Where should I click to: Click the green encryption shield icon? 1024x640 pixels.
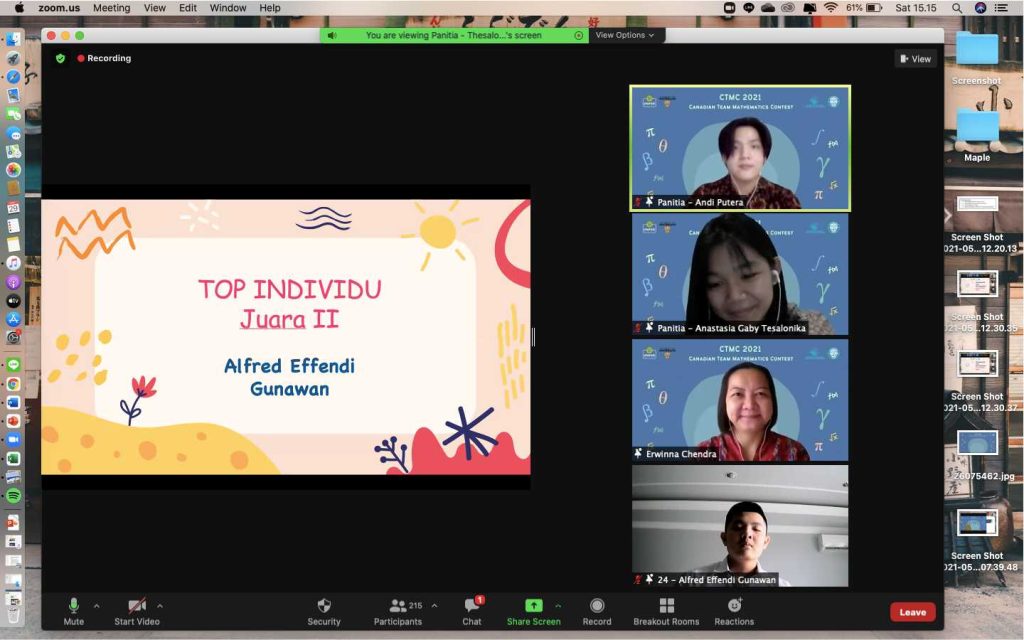(x=60, y=58)
